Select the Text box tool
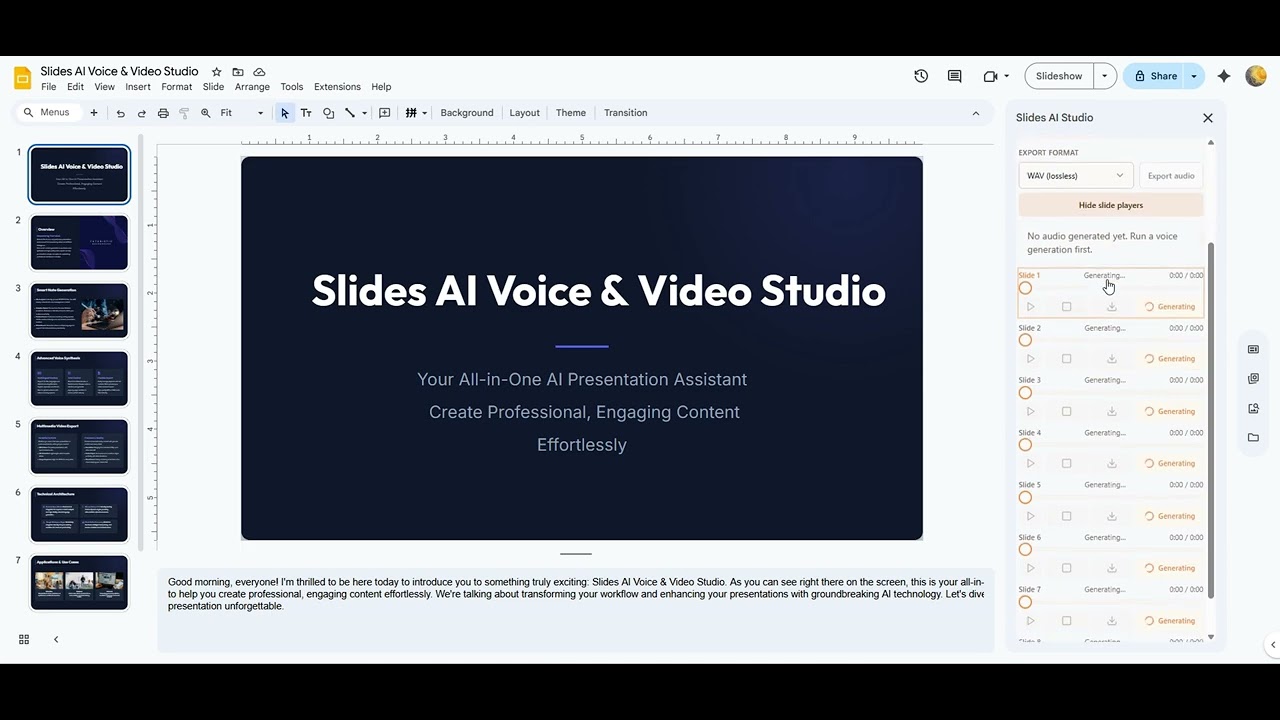The height and width of the screenshot is (720, 1280). [306, 113]
